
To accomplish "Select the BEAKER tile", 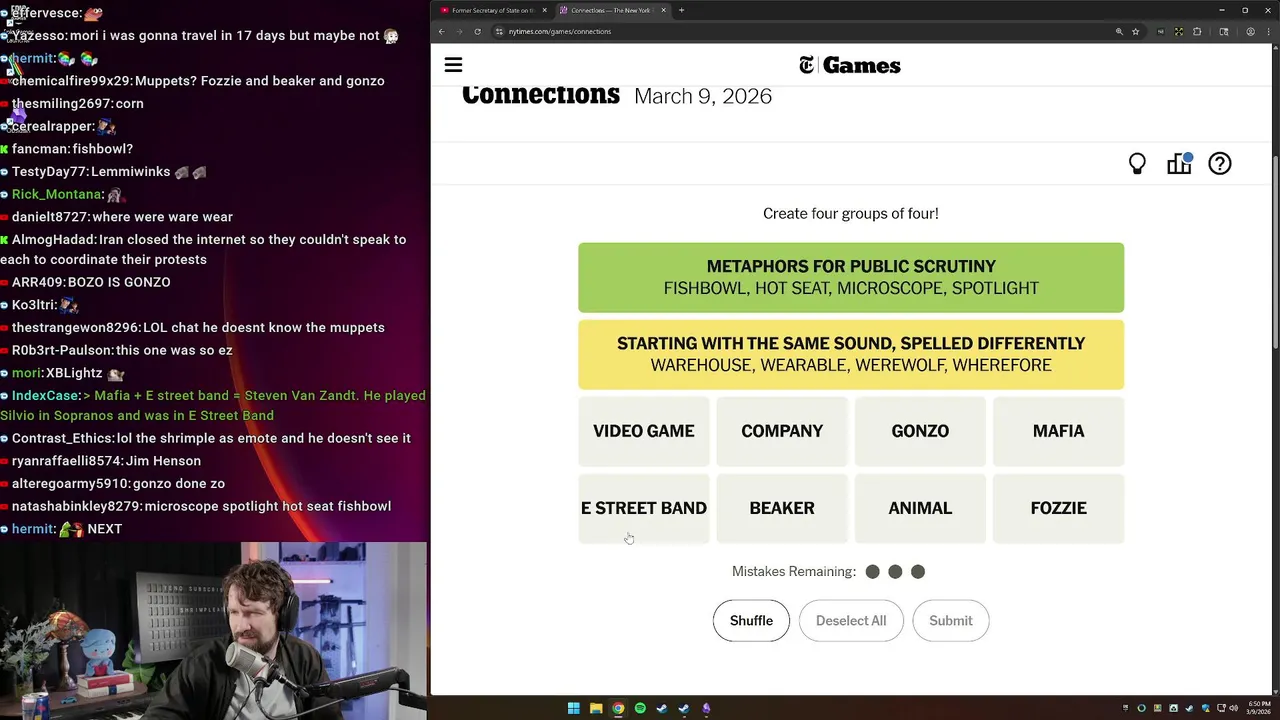I will (782, 508).
